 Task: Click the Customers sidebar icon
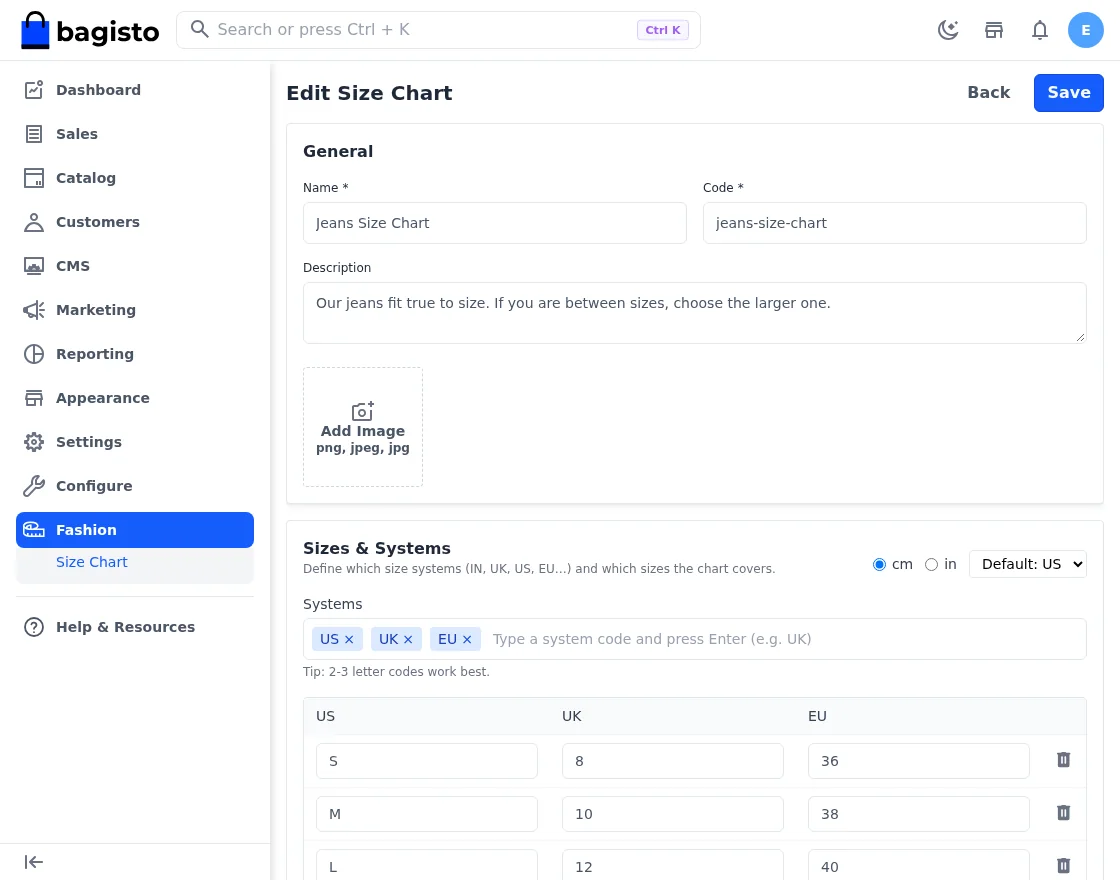coord(34,222)
